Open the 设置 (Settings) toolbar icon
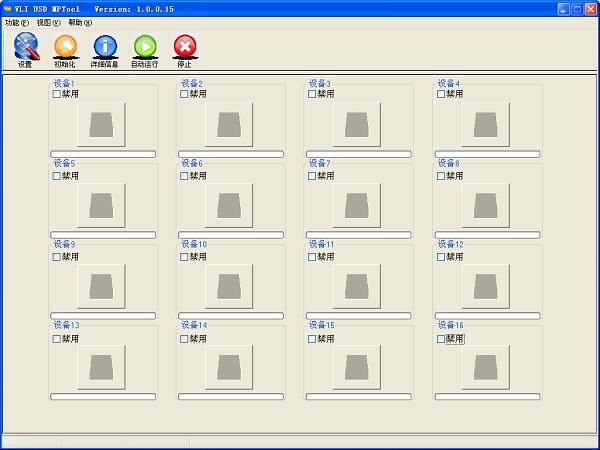This screenshot has width=600, height=450. (x=26, y=50)
